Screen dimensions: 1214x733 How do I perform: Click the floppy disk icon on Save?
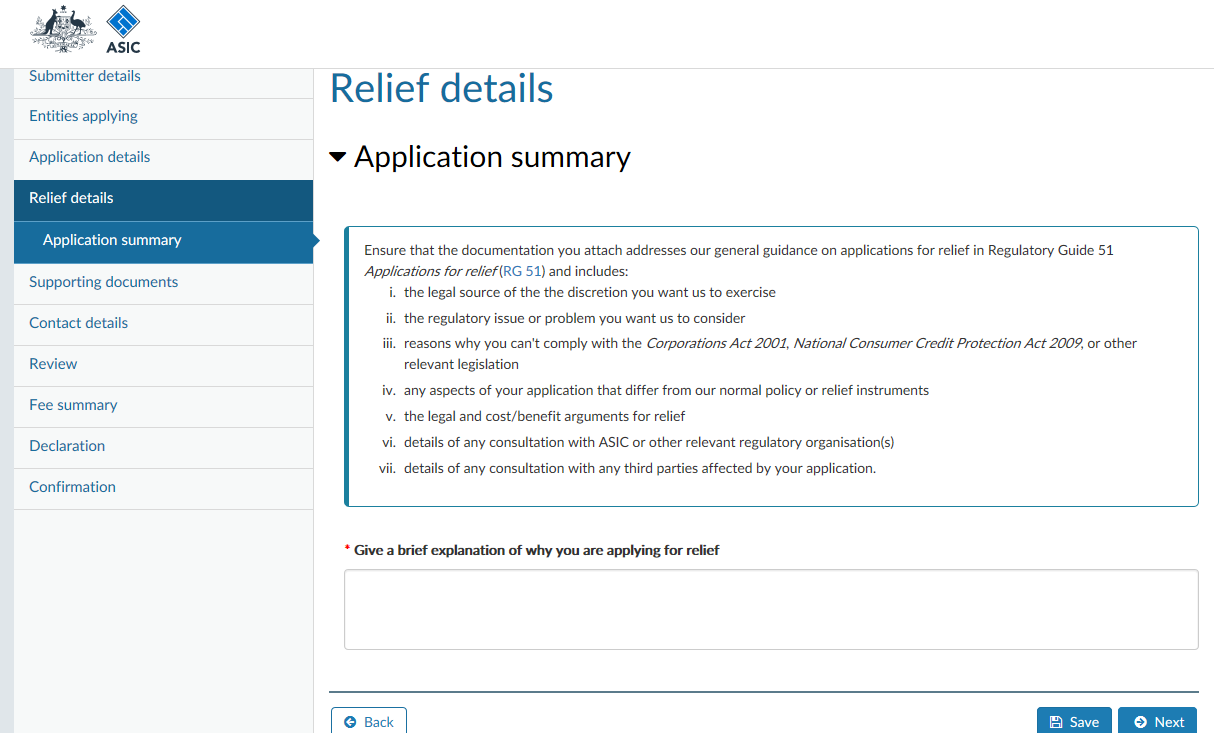[x=1056, y=722]
